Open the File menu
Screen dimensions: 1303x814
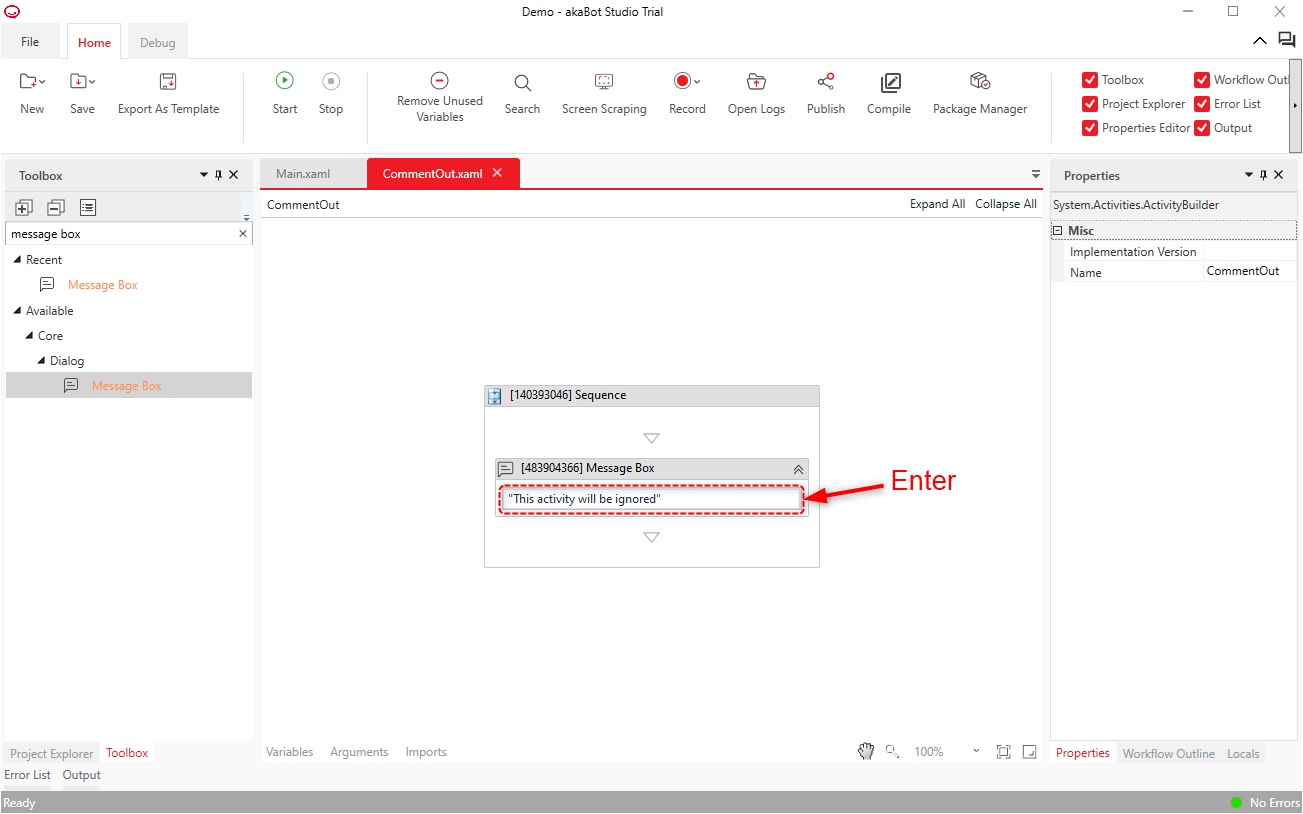30,42
